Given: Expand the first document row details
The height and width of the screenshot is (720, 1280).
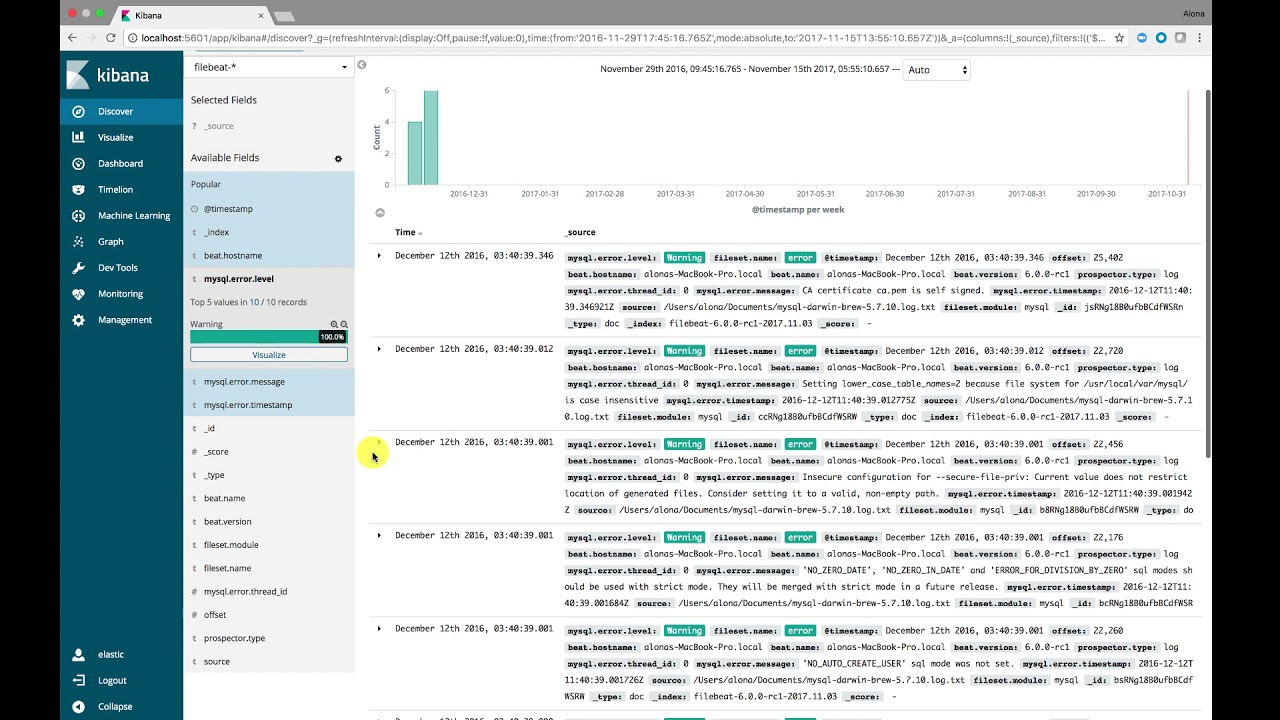Looking at the screenshot, I should (x=379, y=255).
